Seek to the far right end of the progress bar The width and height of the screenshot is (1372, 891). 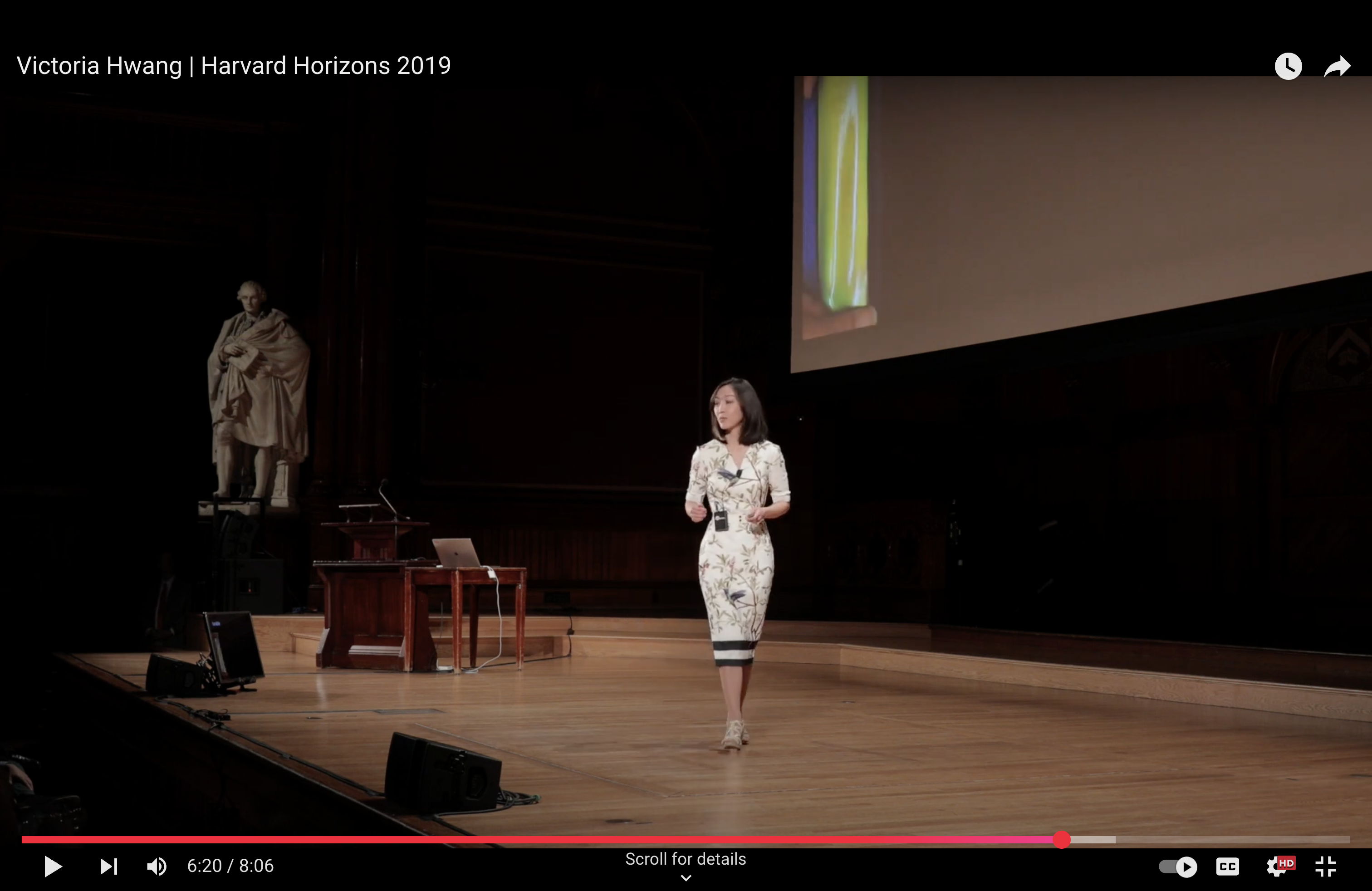tap(1348, 840)
